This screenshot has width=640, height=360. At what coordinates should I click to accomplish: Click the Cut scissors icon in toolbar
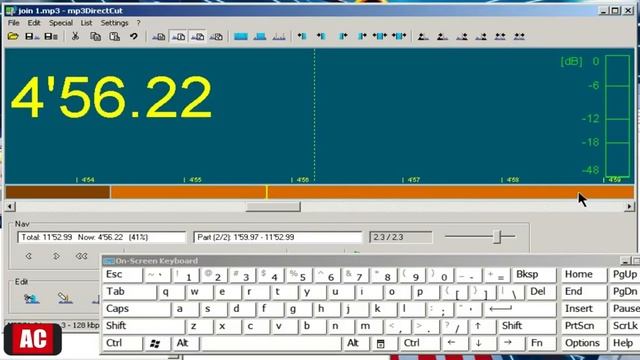(x=75, y=36)
